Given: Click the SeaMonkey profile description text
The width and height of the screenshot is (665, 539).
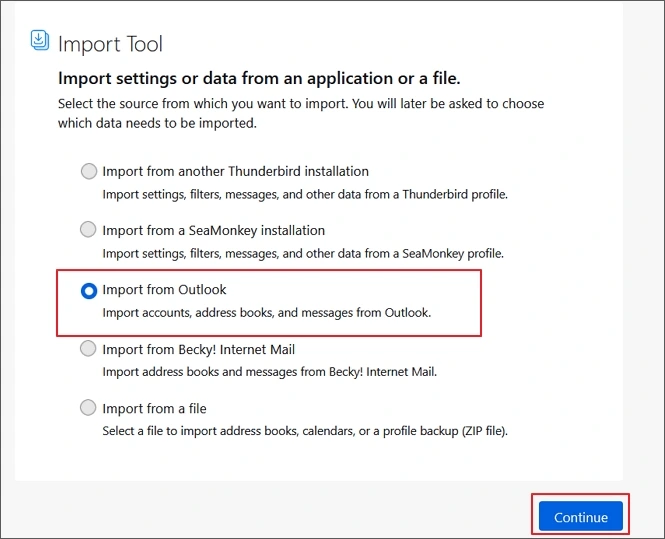Looking at the screenshot, I should (303, 253).
